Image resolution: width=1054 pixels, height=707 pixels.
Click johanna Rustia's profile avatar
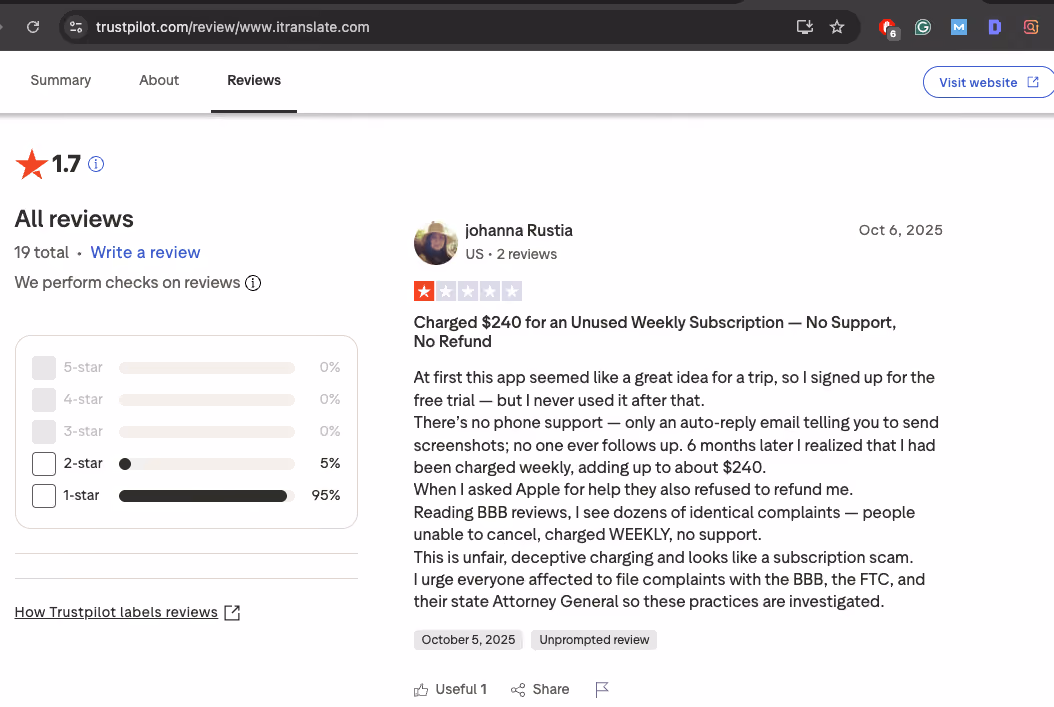pyautogui.click(x=436, y=243)
